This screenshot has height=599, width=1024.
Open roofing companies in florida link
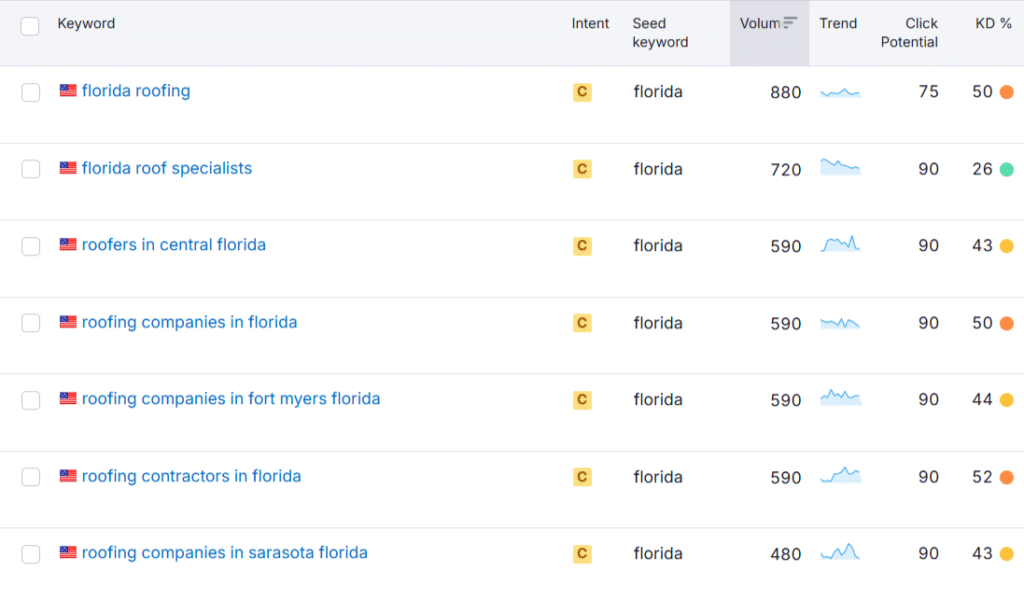pos(189,322)
